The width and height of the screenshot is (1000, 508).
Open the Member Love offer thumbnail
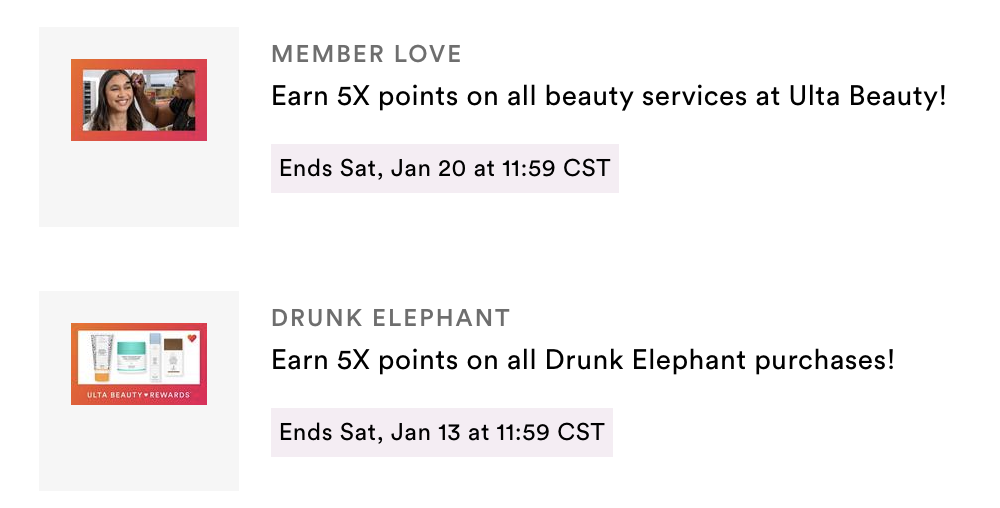(139, 100)
